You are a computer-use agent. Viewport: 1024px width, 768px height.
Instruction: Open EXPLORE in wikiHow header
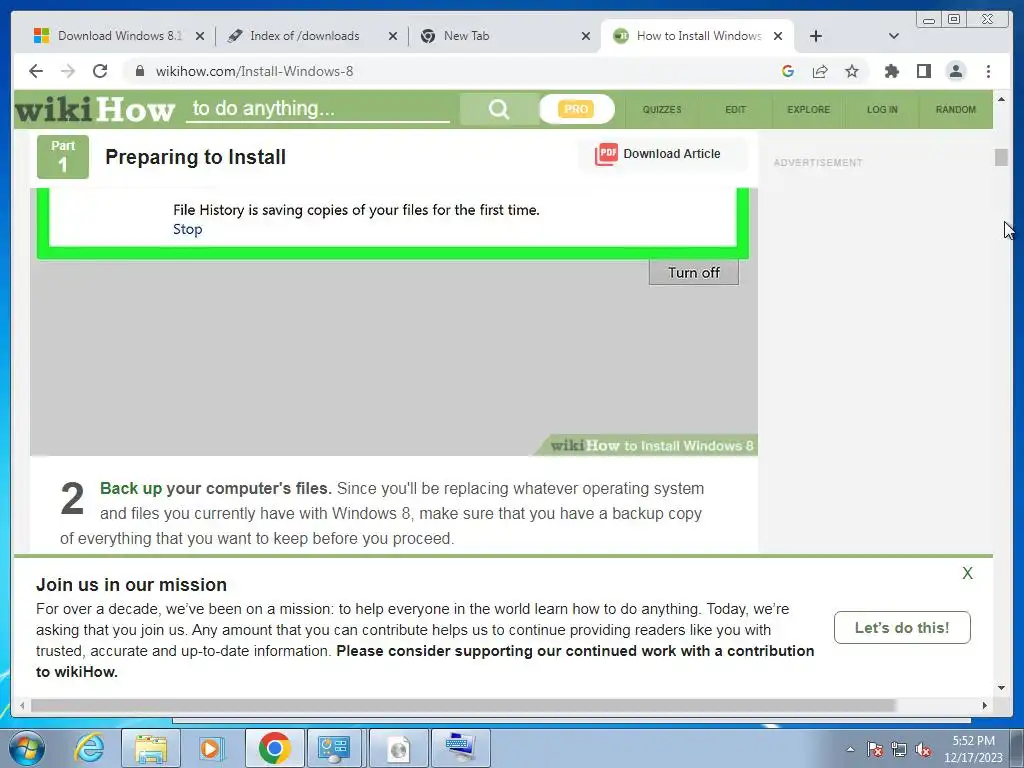808,109
